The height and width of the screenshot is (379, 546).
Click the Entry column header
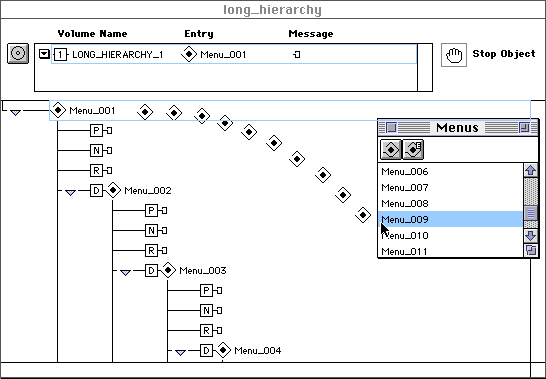199,34
